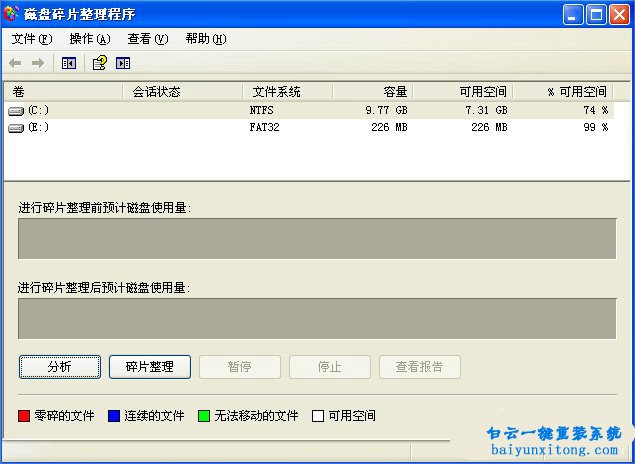This screenshot has height=464, width=635.
Task: Click the green unmovable files legend swatch
Action: (x=203, y=416)
